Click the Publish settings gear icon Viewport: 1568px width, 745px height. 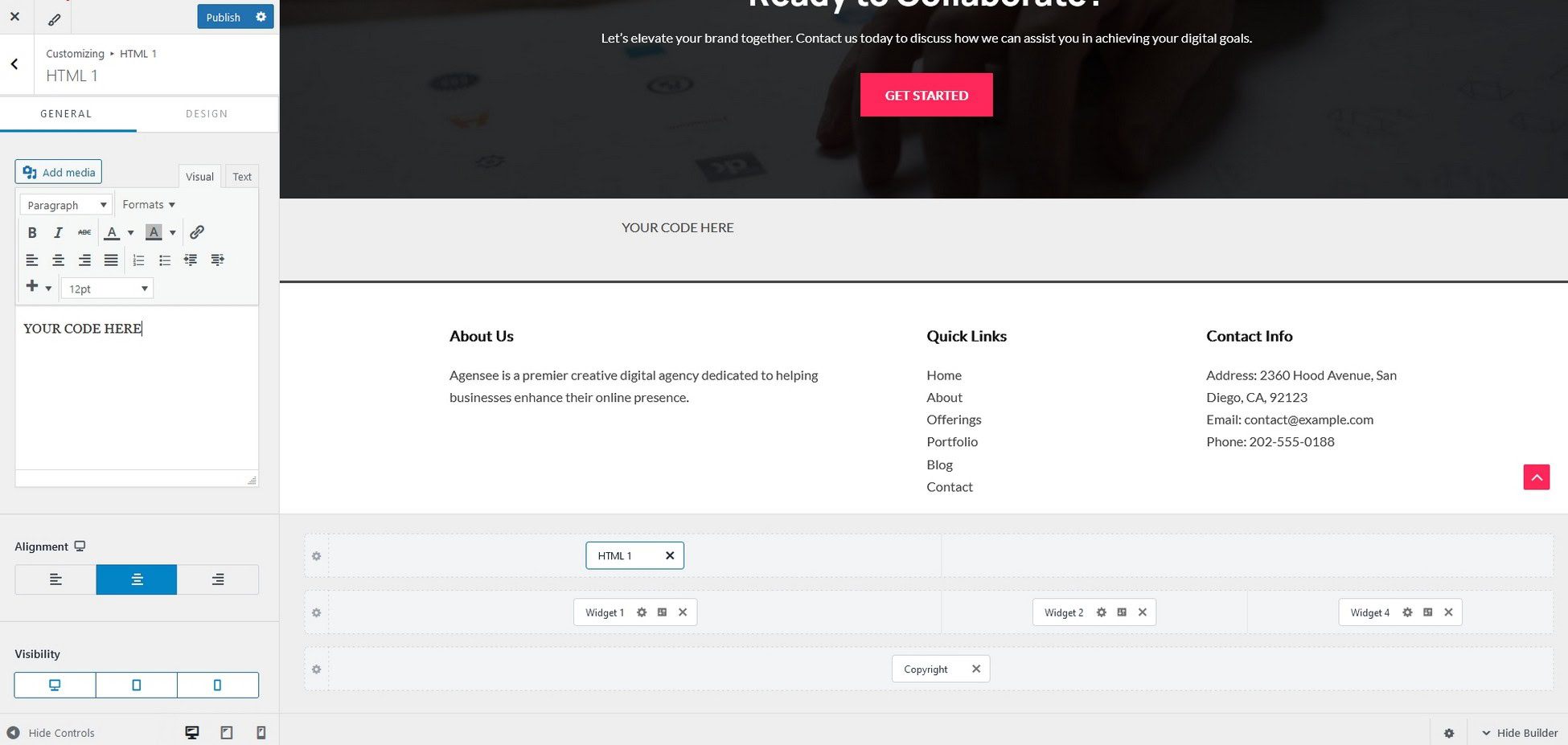coord(261,17)
